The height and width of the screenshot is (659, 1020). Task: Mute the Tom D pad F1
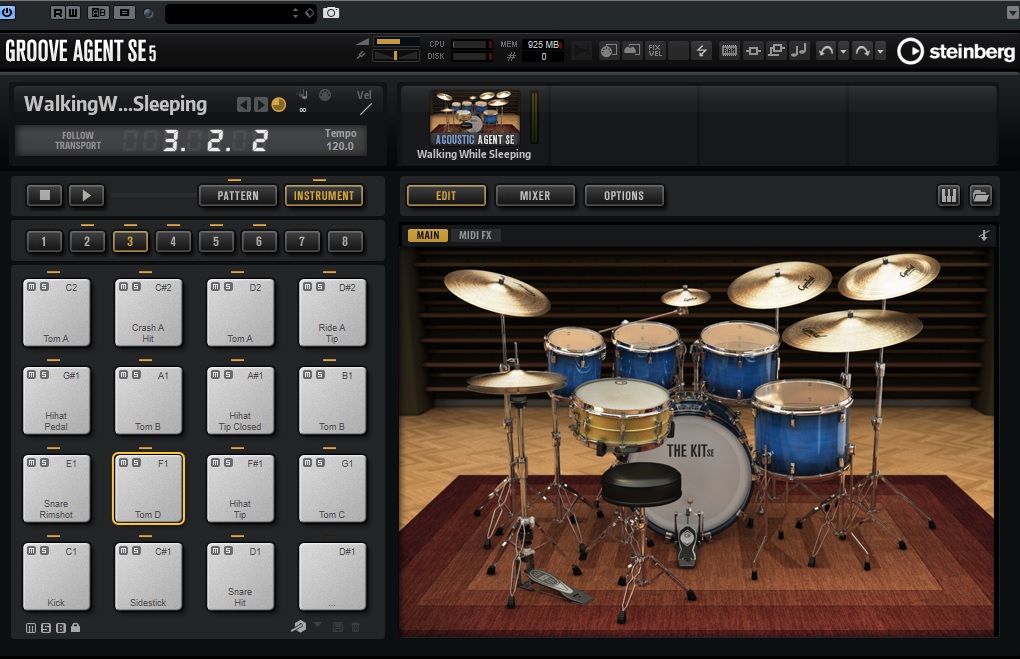[x=124, y=463]
